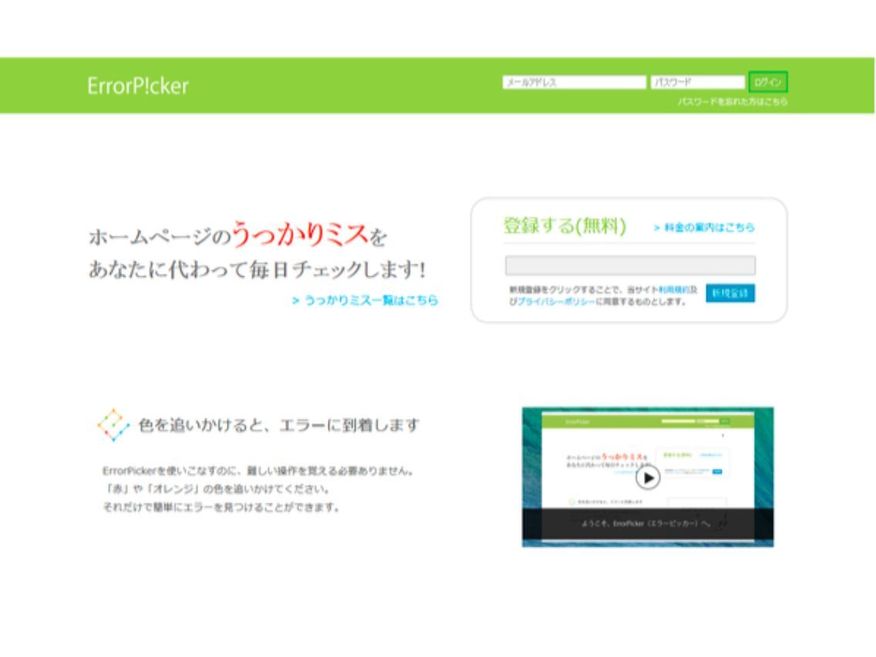Open the プライバシーポリシー link
This screenshot has width=876, height=657.
click(556, 302)
